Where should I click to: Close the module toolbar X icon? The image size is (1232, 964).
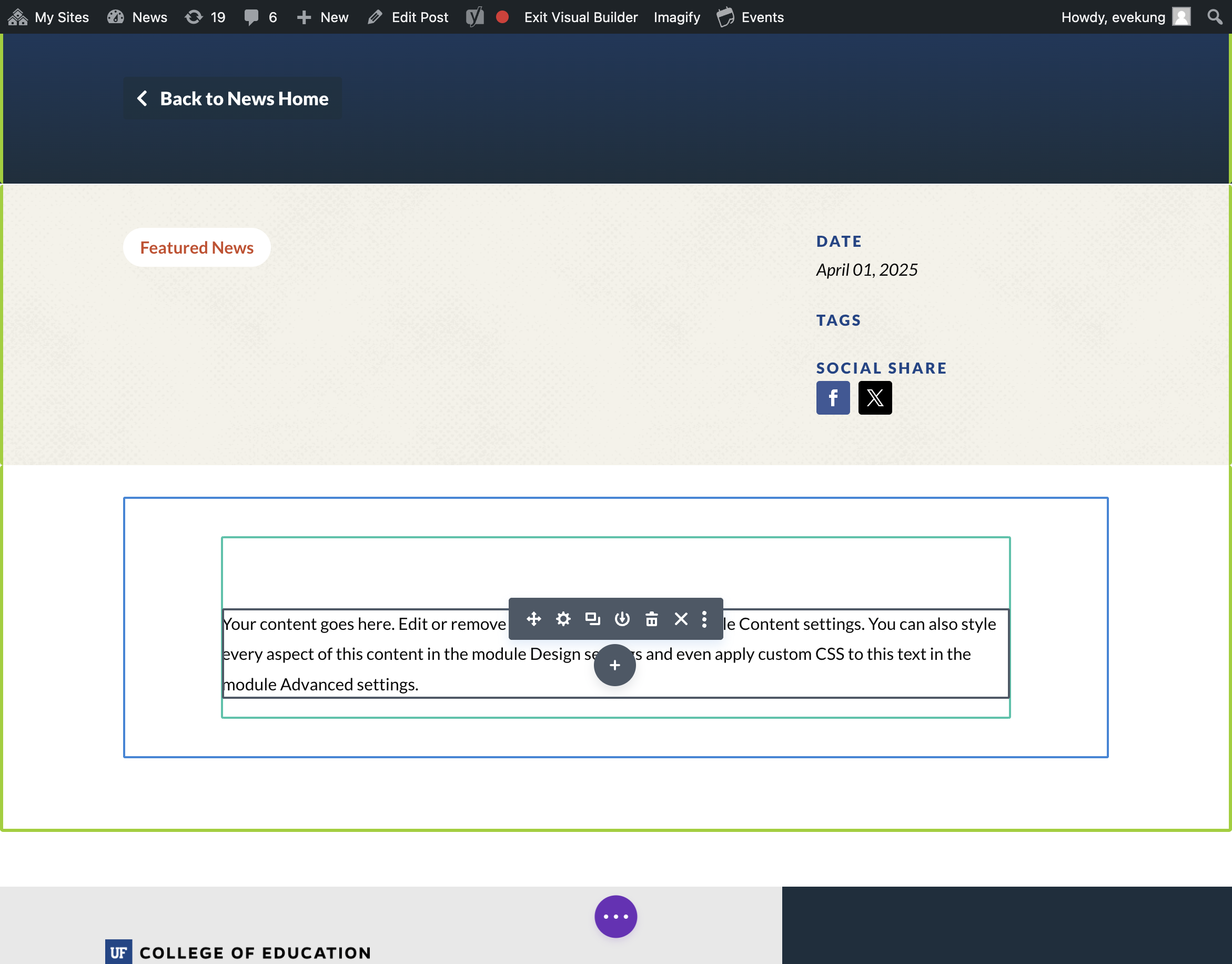(x=681, y=619)
